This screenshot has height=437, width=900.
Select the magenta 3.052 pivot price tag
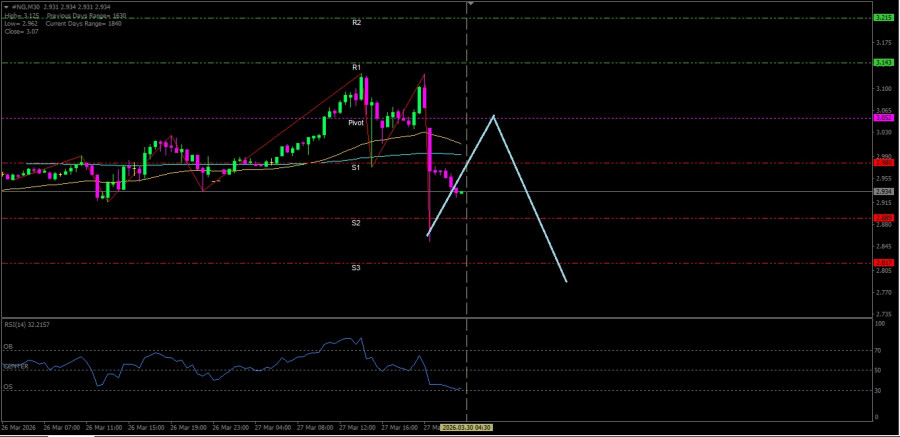[x=883, y=118]
